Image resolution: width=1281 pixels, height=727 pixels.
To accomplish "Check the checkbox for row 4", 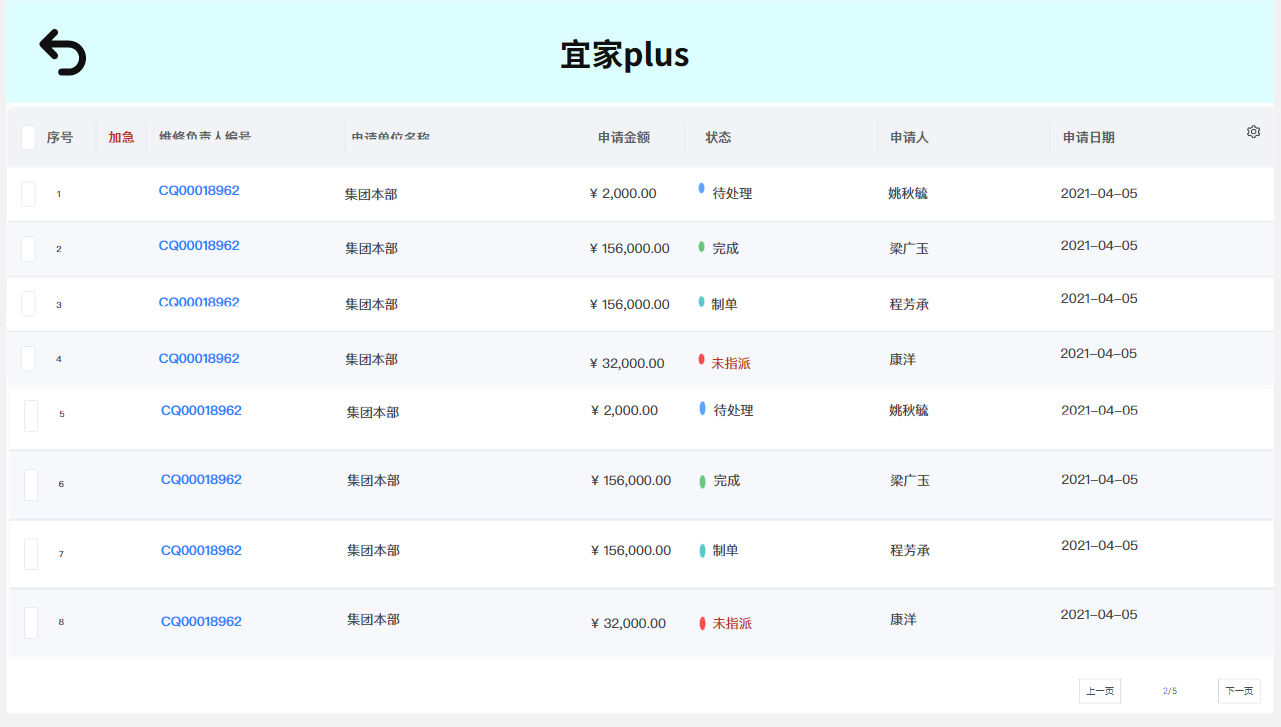I will (x=28, y=359).
